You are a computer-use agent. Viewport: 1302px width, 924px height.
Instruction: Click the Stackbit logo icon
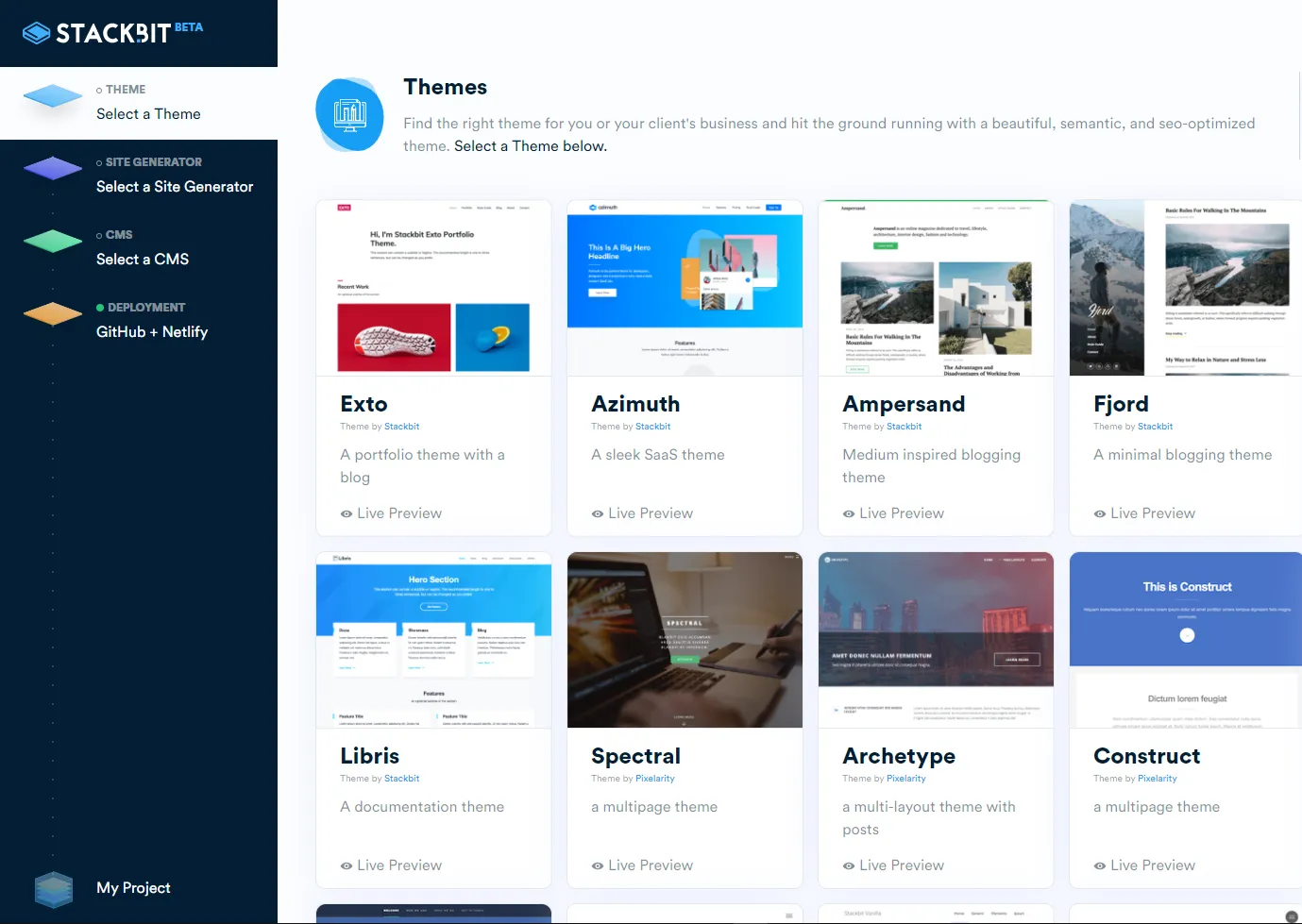click(x=36, y=31)
